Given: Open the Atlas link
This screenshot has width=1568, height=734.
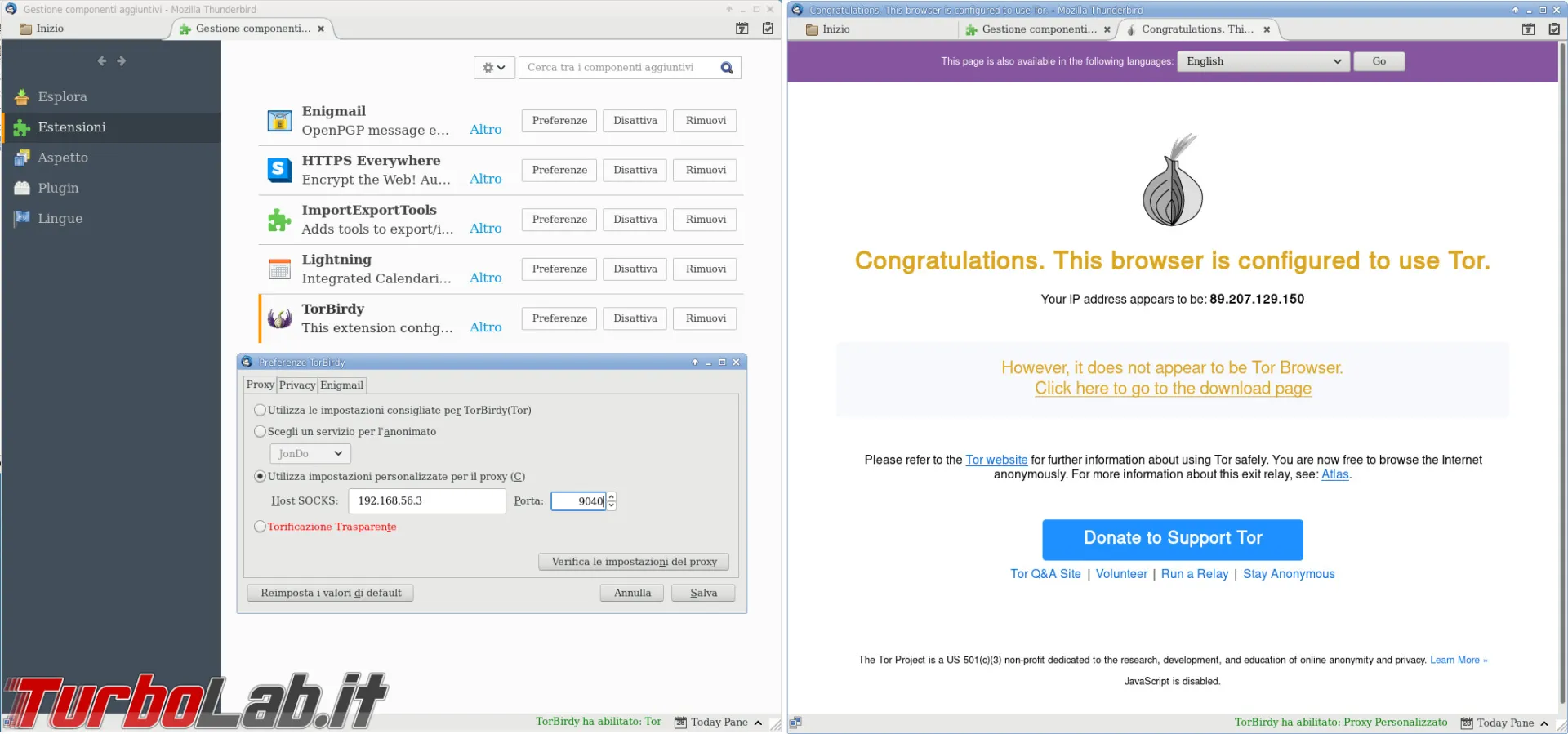Looking at the screenshot, I should point(1335,475).
